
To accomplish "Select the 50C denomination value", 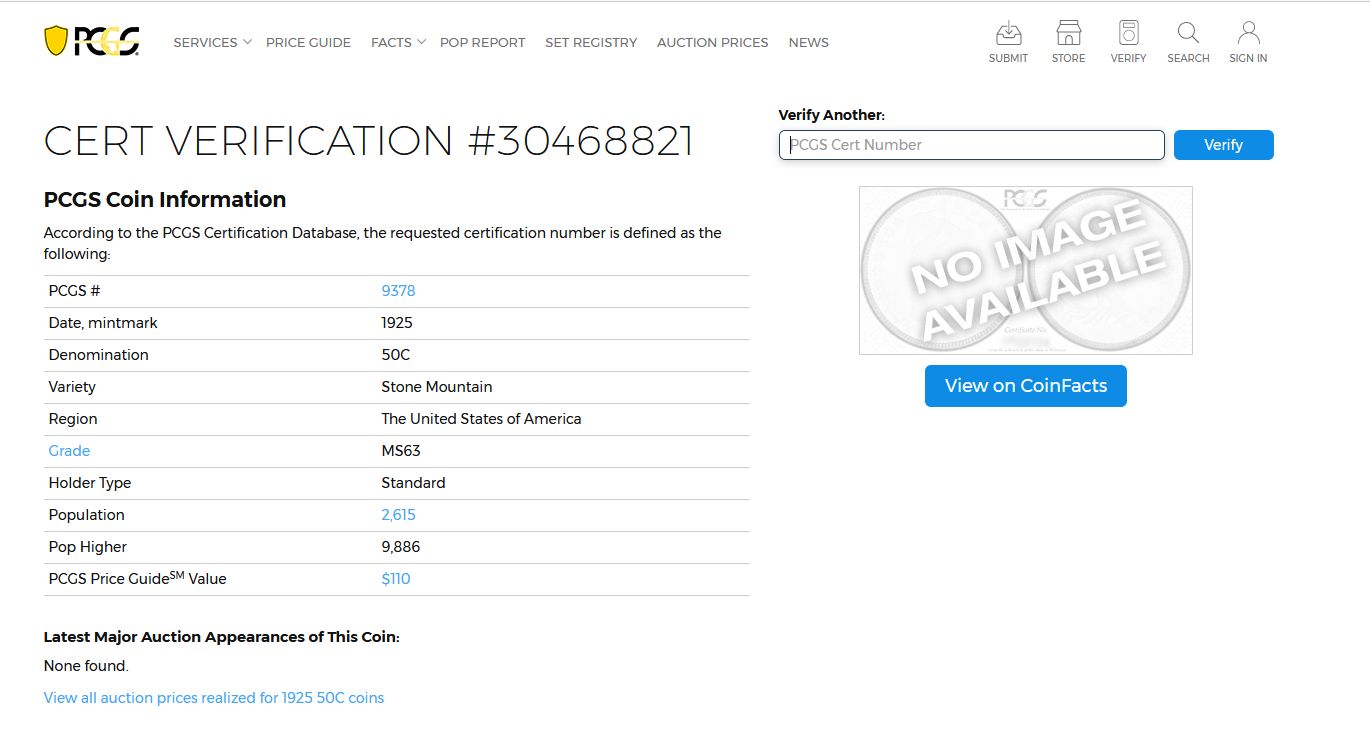I will [396, 355].
